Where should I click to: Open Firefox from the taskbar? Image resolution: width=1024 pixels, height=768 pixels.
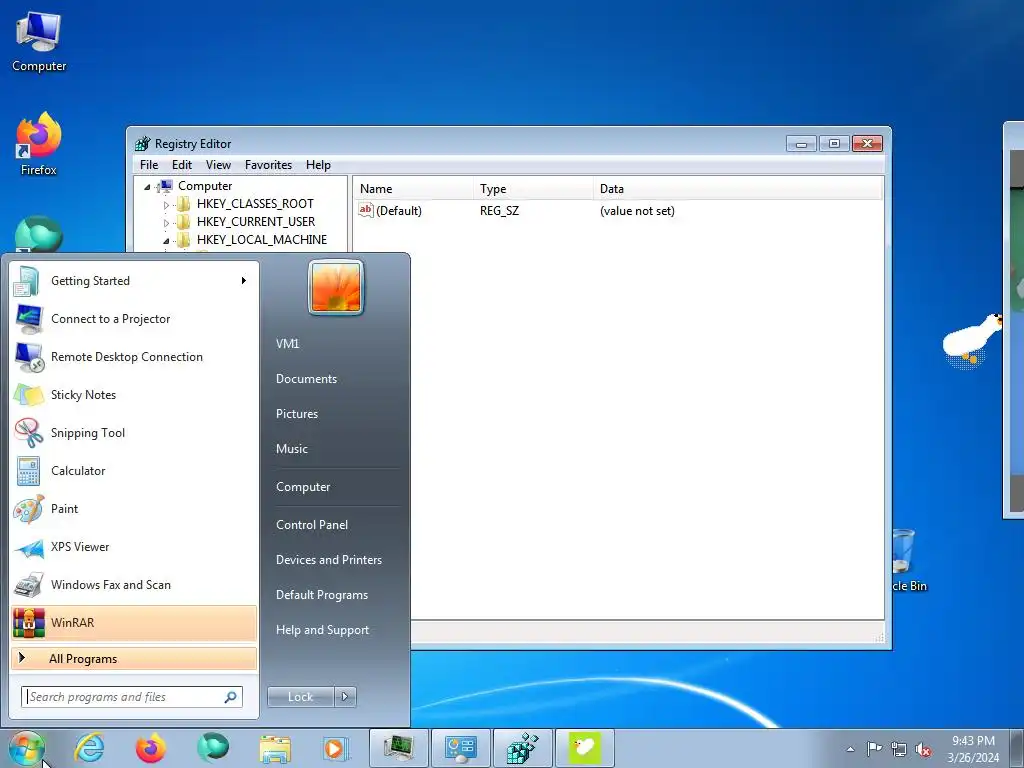(151, 748)
